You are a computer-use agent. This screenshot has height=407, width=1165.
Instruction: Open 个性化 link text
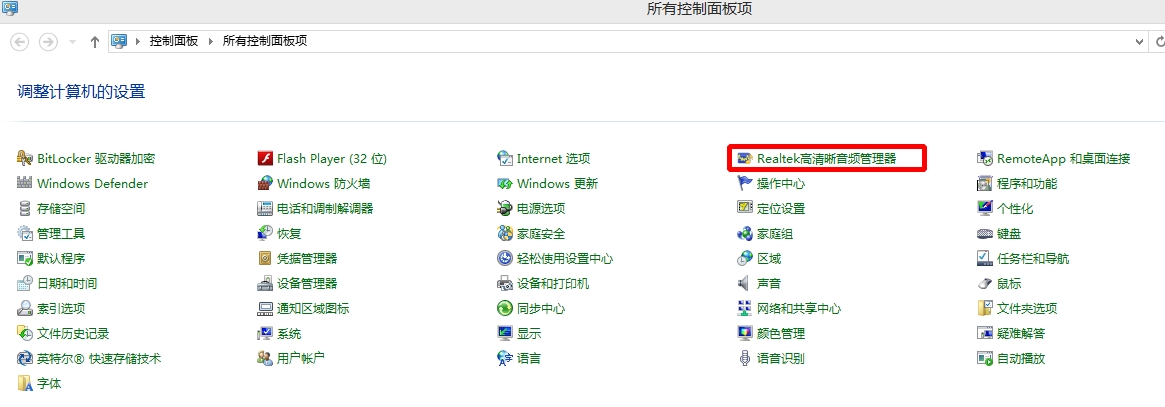tap(1015, 209)
